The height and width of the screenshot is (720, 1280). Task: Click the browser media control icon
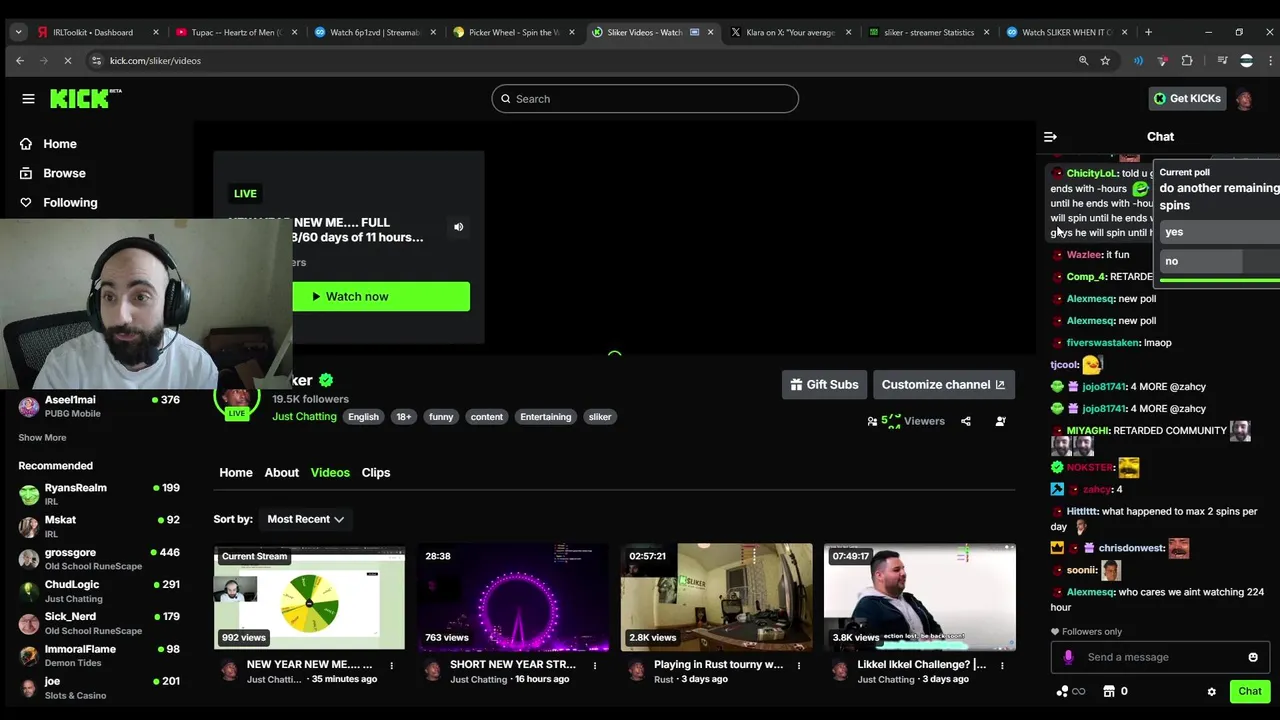pyautogui.click(x=1222, y=61)
